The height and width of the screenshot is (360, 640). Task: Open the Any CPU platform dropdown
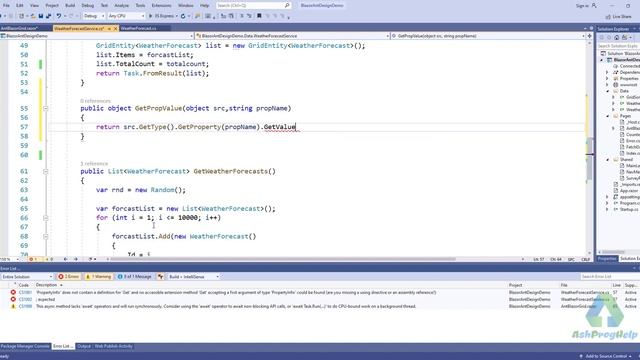click(126, 16)
